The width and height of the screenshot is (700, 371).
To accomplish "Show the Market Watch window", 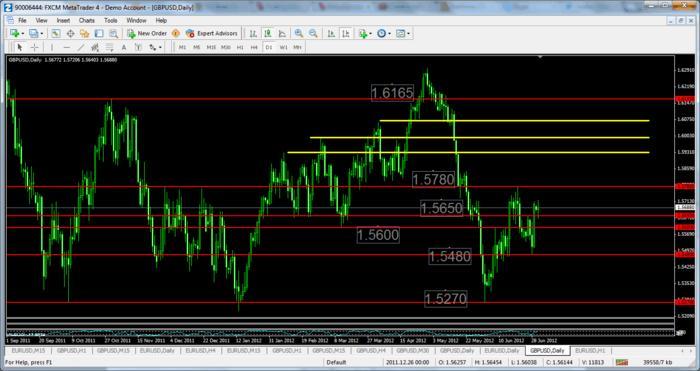I will tap(55, 33).
